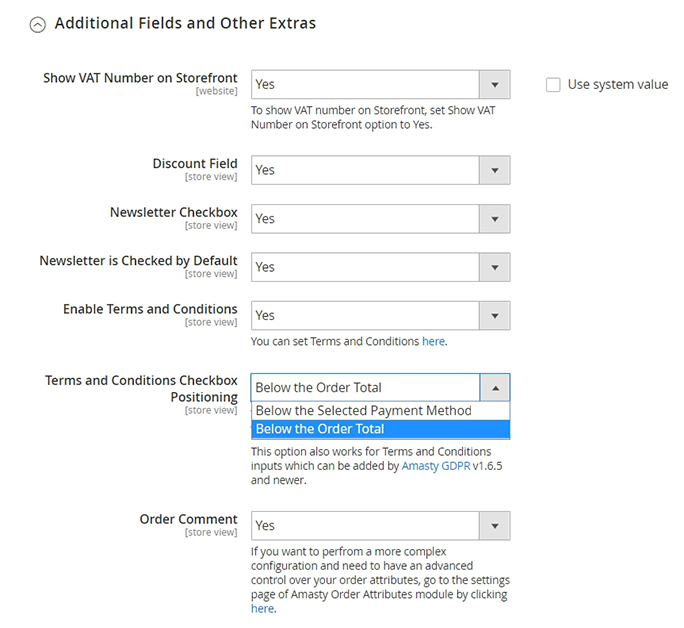The image size is (684, 628).
Task: Collapse the Additional Fields and Other Extras section
Action: (38, 25)
